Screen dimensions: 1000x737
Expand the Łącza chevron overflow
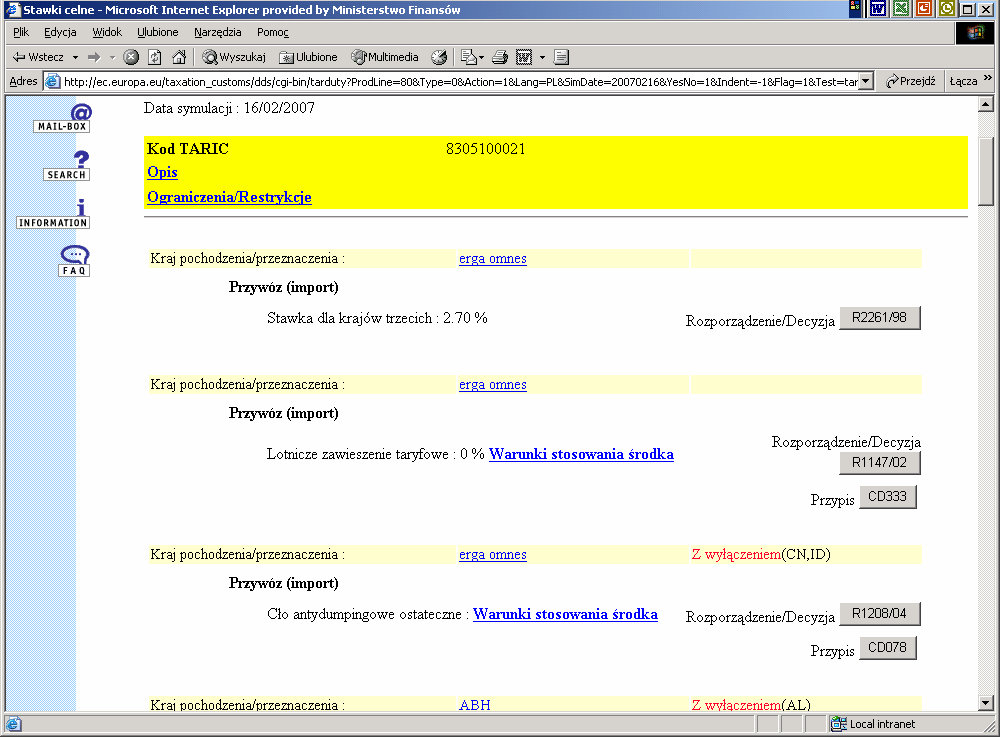(x=988, y=78)
